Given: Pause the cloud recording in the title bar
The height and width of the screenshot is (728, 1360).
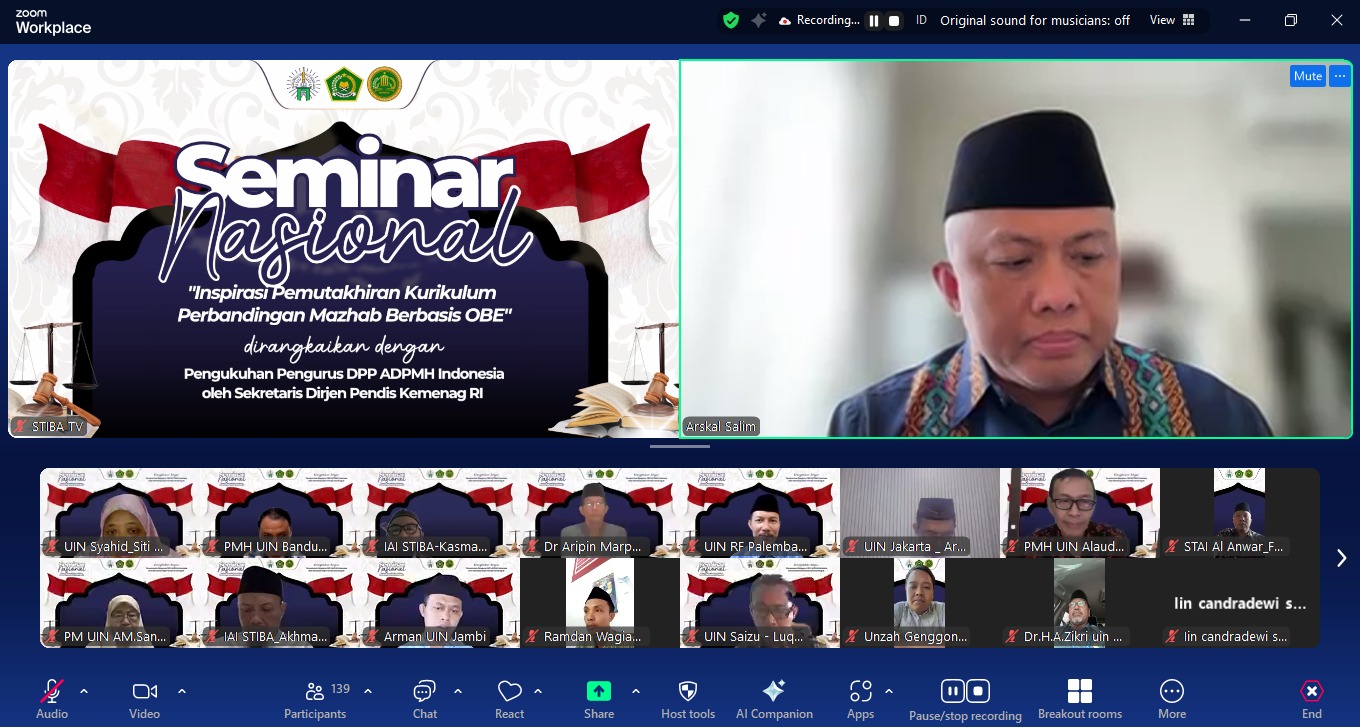Looking at the screenshot, I should pyautogui.click(x=874, y=20).
